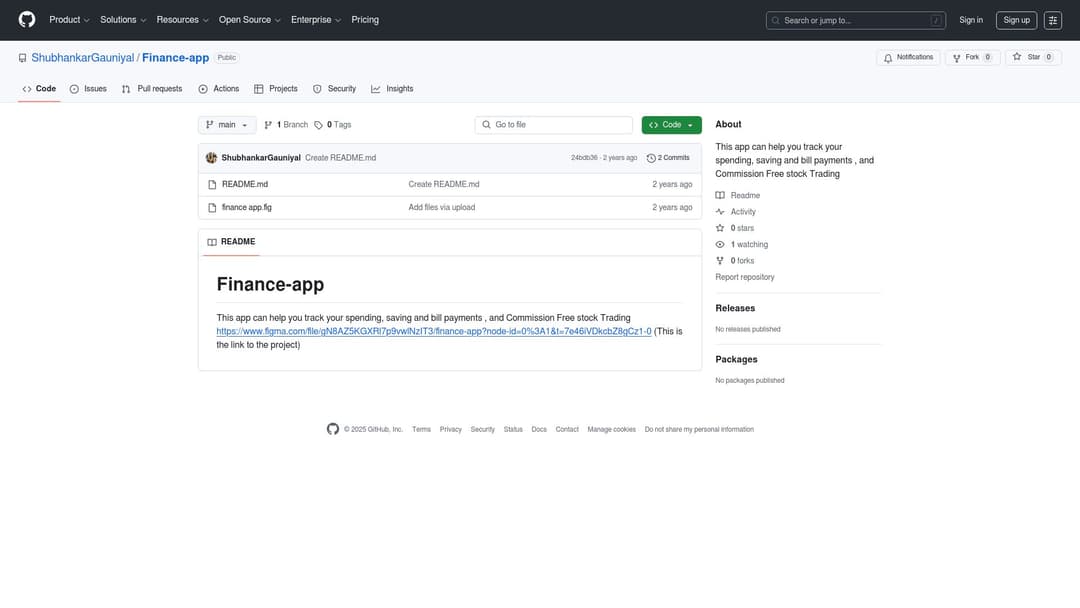Sign in to GitHub
This screenshot has width=1080, height=608.
[970, 20]
